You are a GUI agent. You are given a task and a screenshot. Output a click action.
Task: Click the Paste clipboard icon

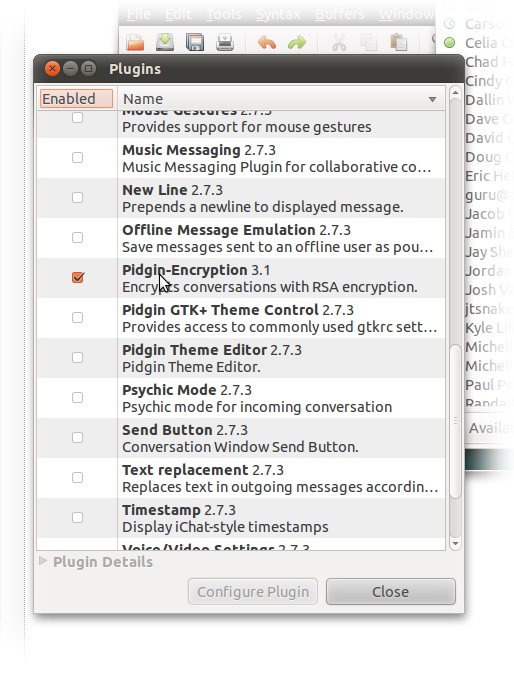(399, 43)
